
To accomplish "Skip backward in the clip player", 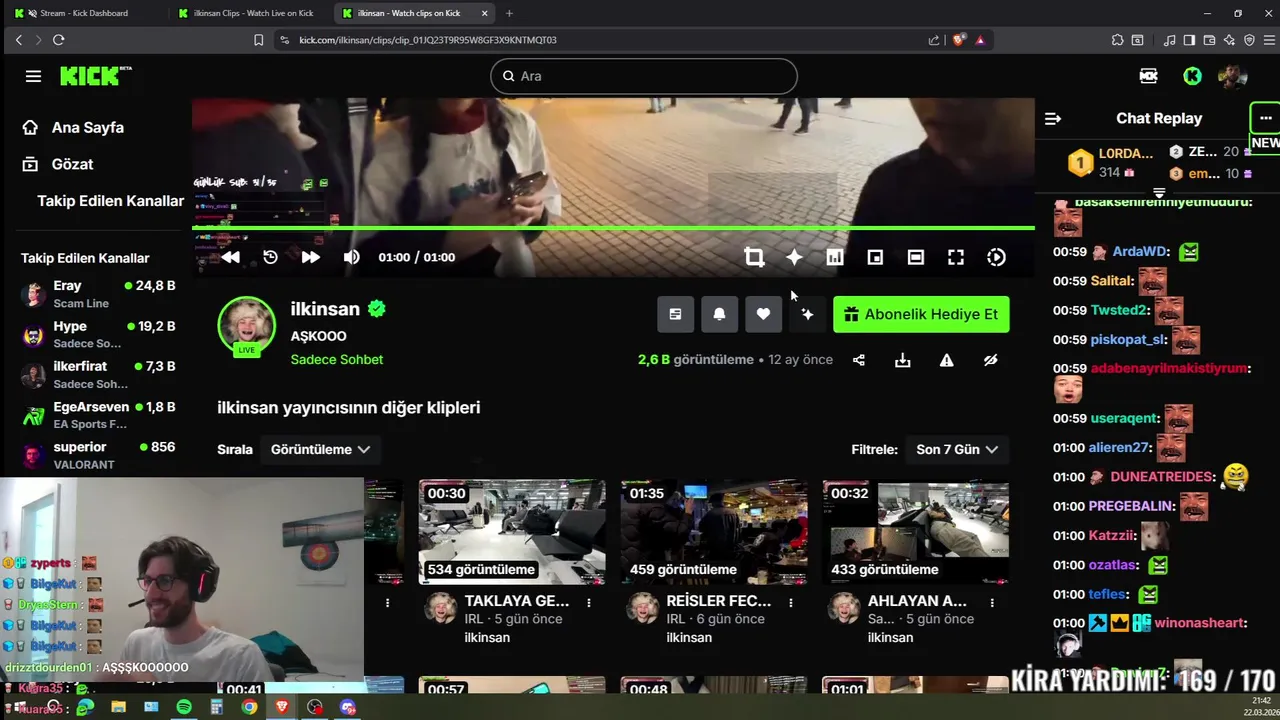I will [230, 257].
